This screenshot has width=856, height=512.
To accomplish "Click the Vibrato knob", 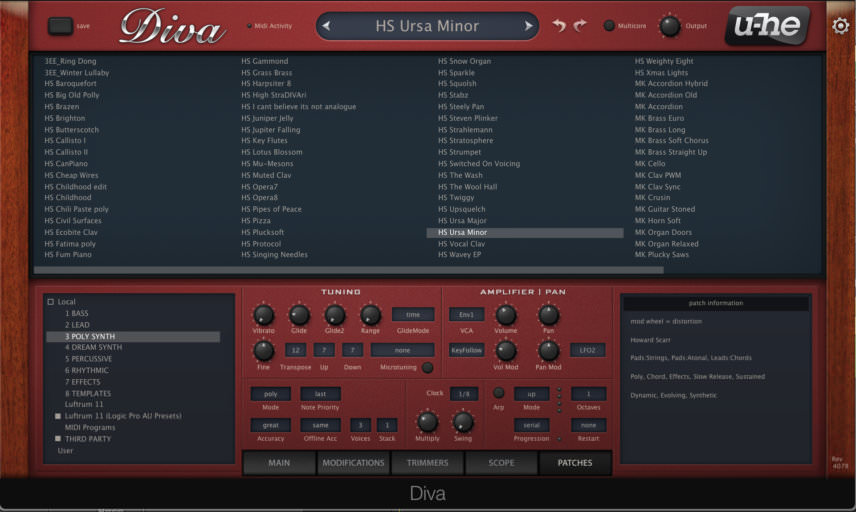I will (x=264, y=315).
